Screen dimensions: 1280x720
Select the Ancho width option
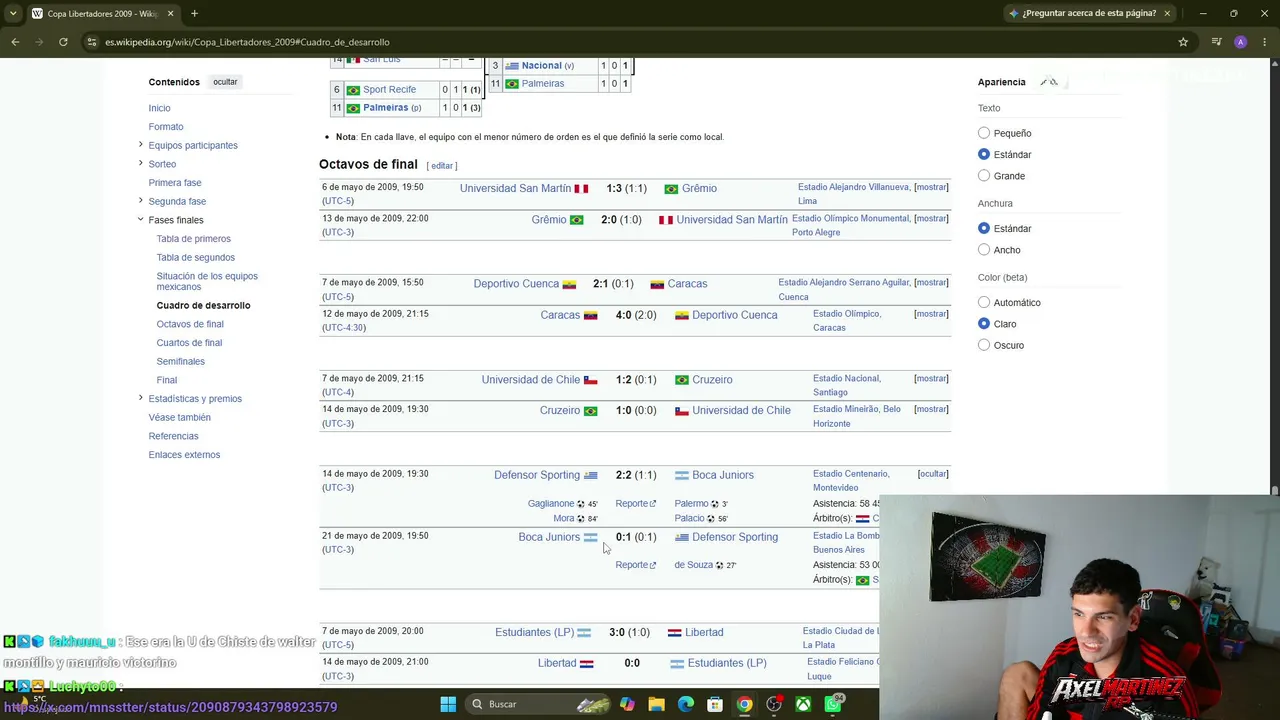coord(984,250)
